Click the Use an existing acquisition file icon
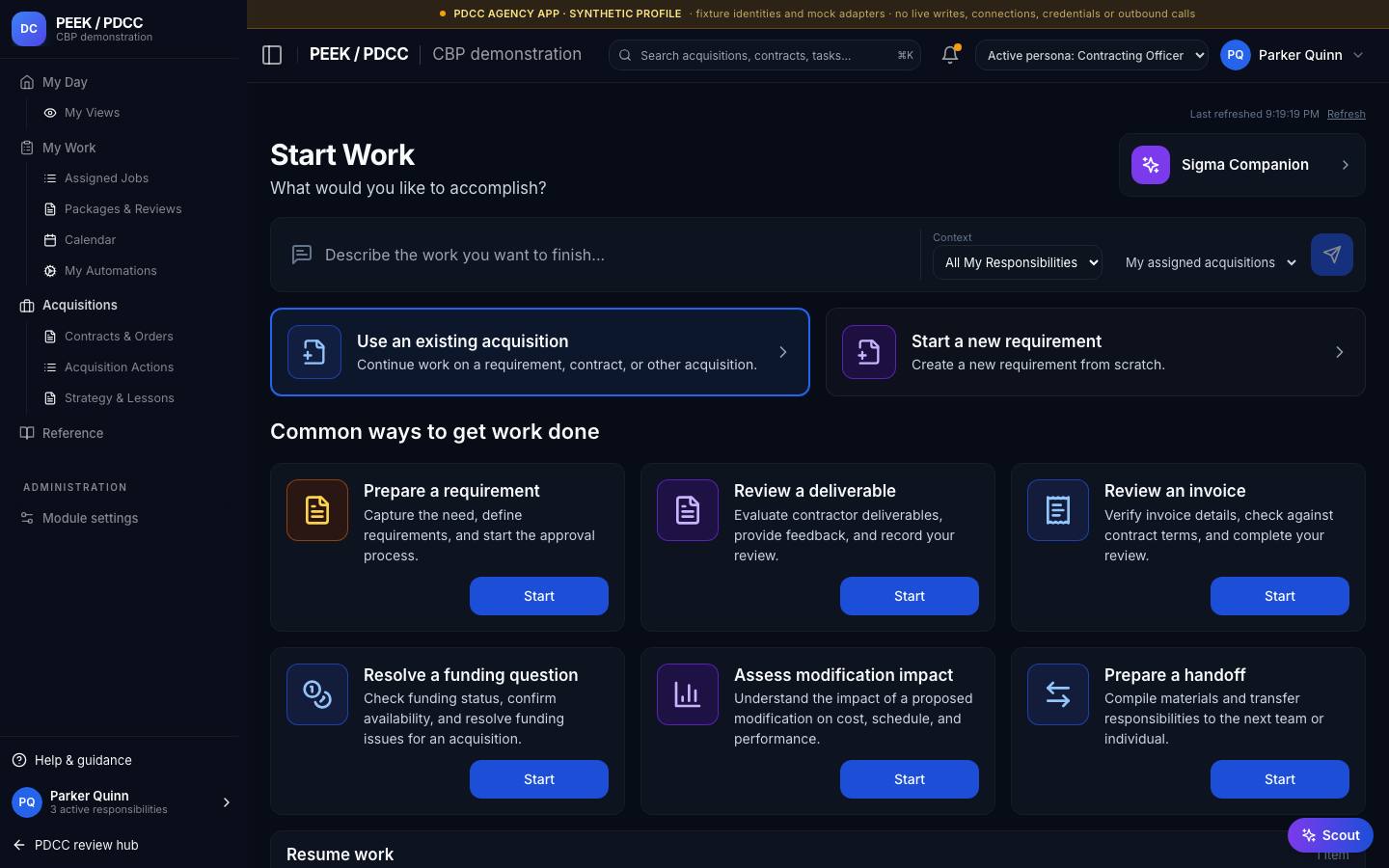The height and width of the screenshot is (868, 1389). point(314,352)
